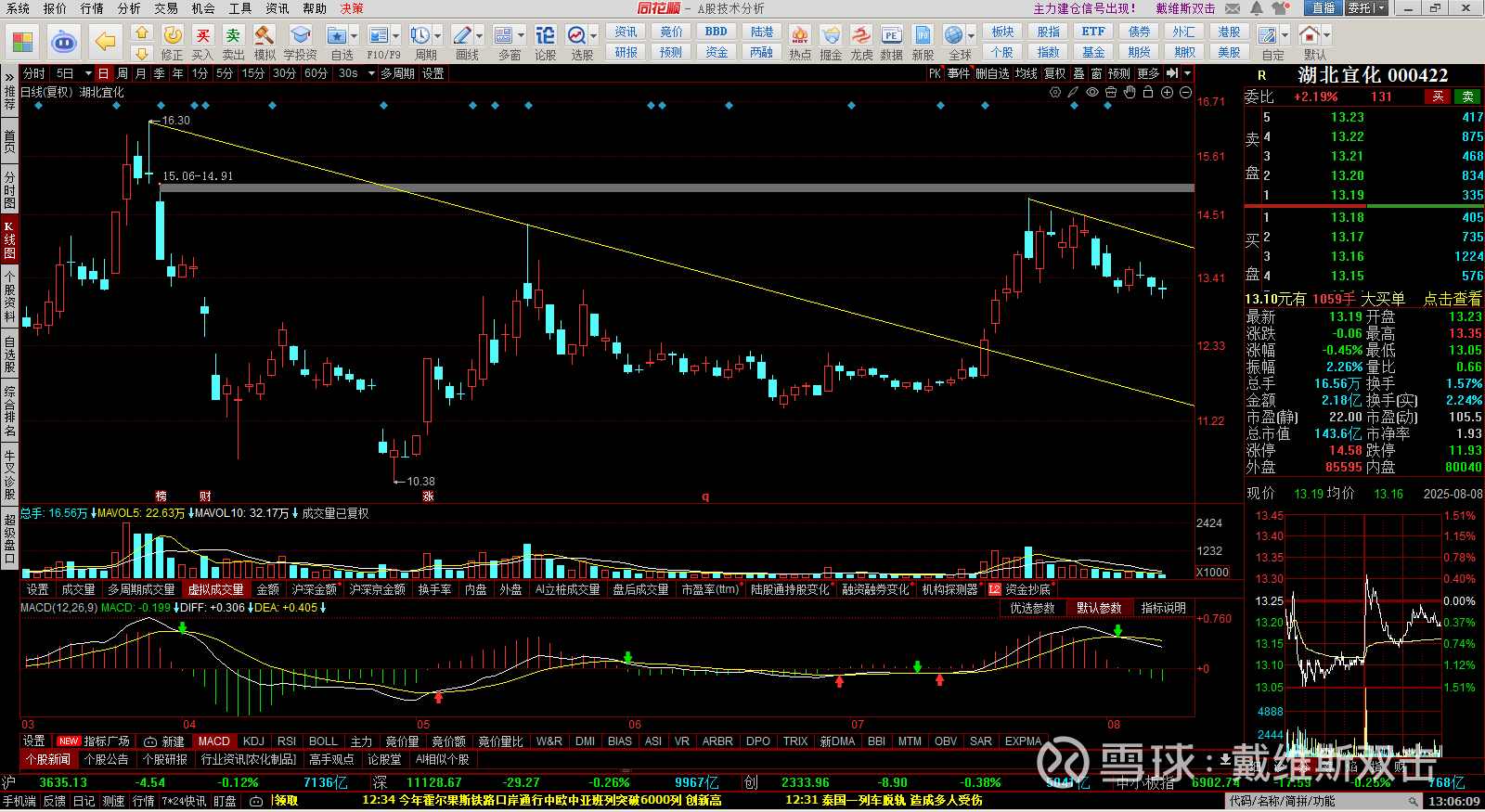This screenshot has width=1485, height=812.
Task: Click the 榜 marker under chart
Action: click(161, 496)
